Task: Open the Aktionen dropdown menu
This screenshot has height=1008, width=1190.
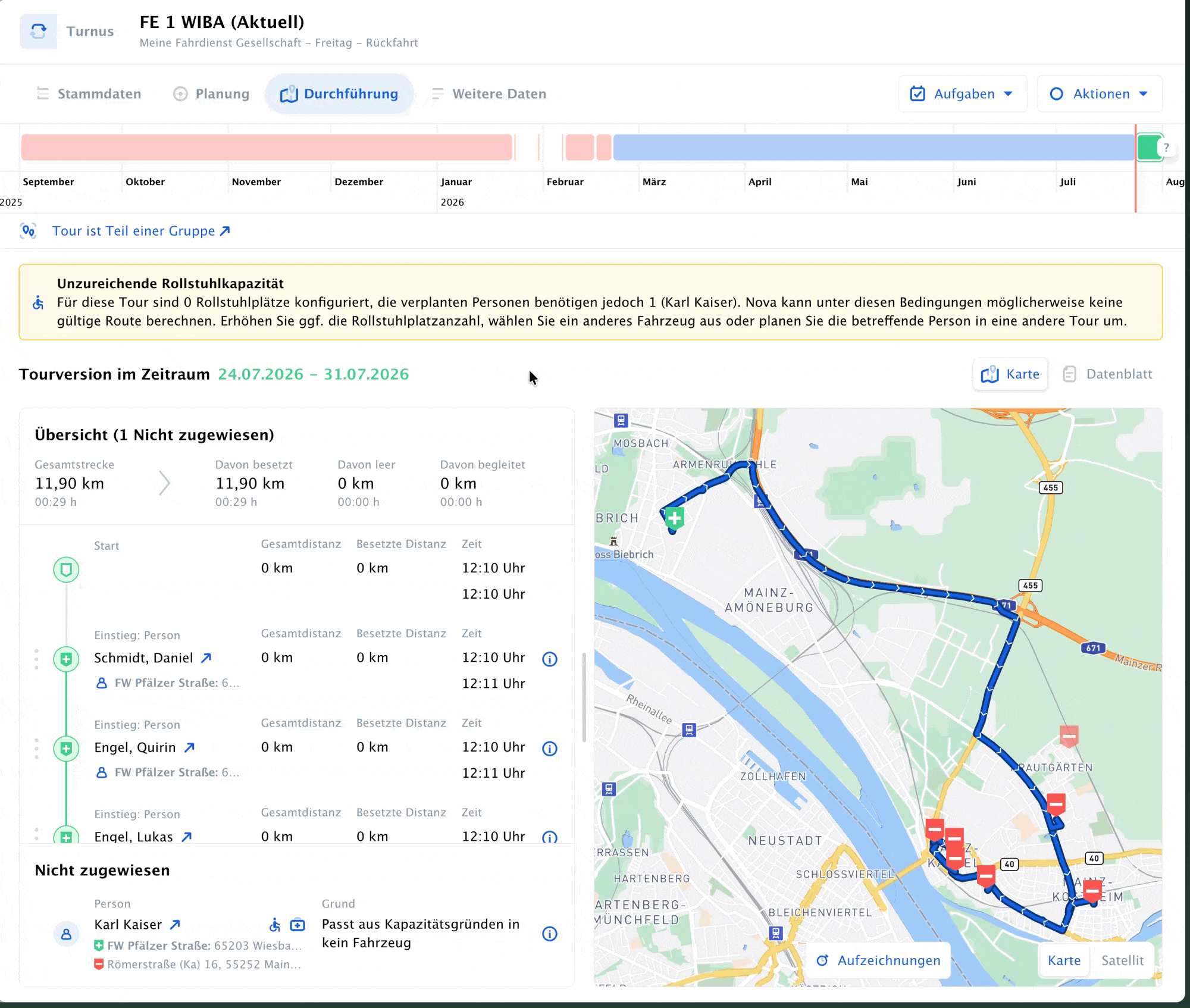Action: coord(1099,94)
